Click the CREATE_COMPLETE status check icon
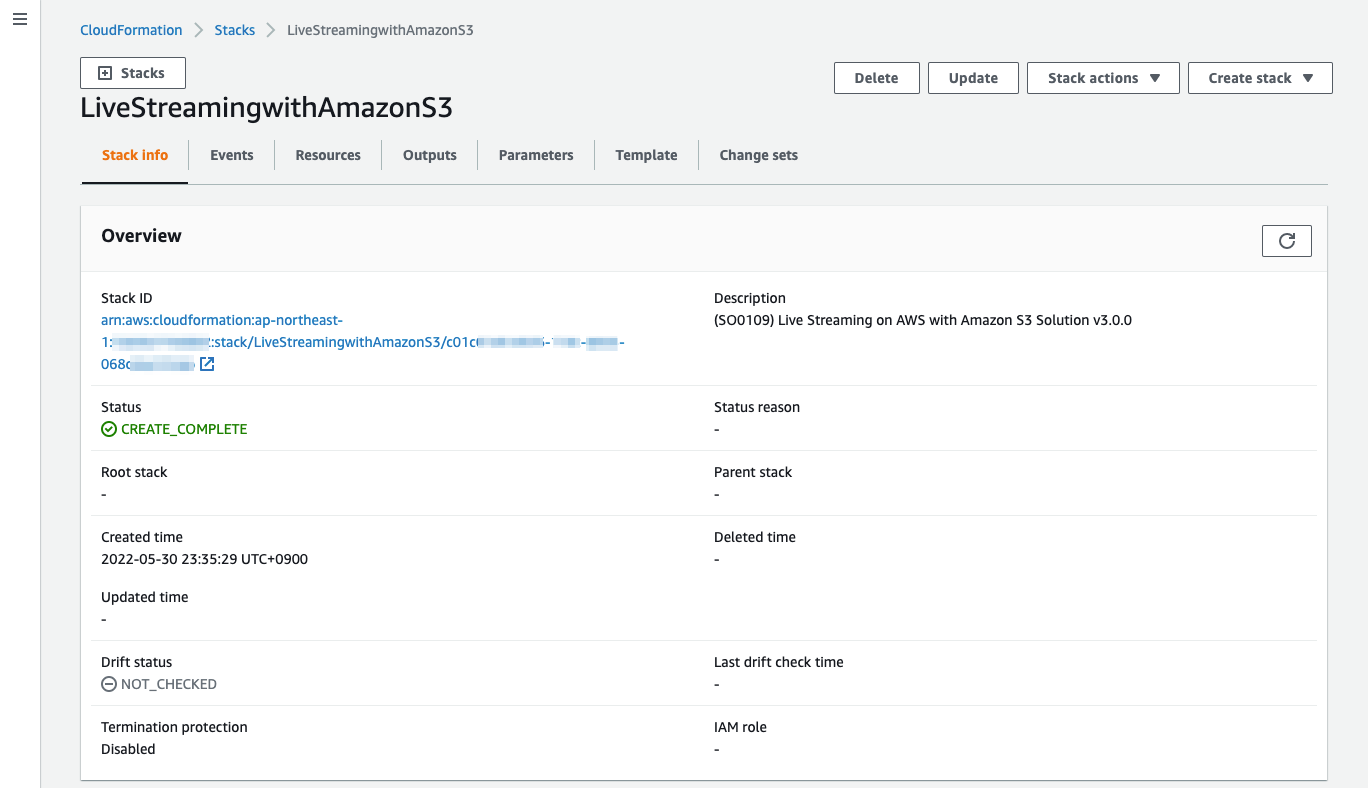The width and height of the screenshot is (1368, 788). [109, 429]
